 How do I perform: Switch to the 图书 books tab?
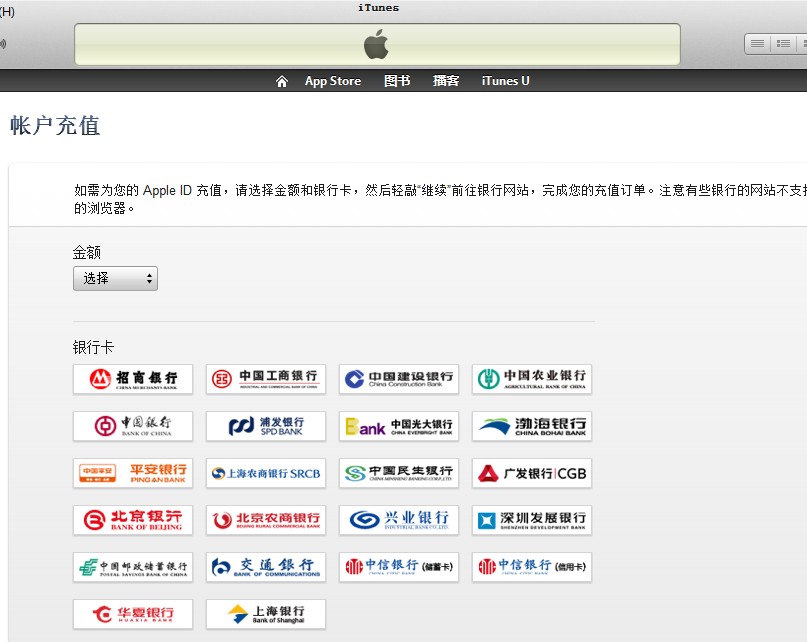[x=397, y=81]
